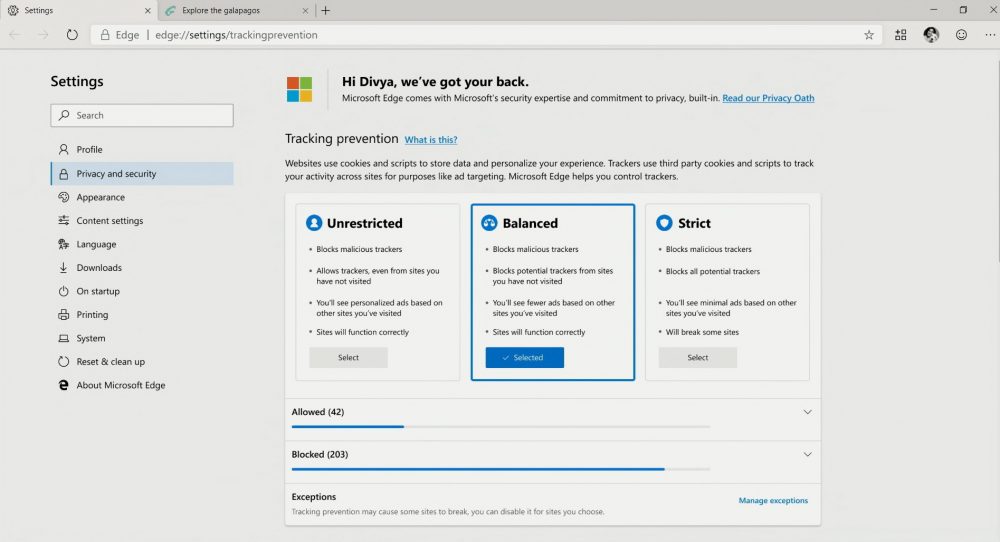This screenshot has width=1000, height=542.
Task: Open the three-dot Settings and more menu
Action: tap(988, 35)
